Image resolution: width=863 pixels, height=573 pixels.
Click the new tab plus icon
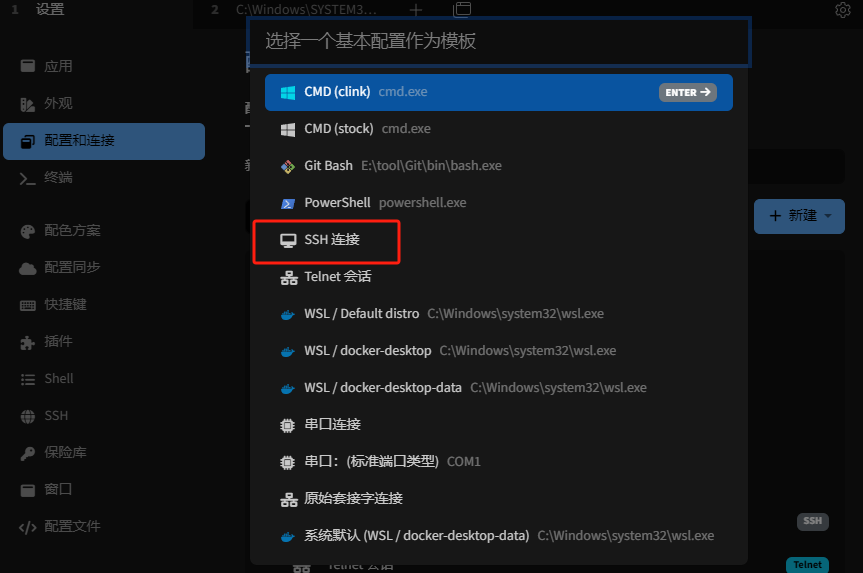[x=416, y=10]
